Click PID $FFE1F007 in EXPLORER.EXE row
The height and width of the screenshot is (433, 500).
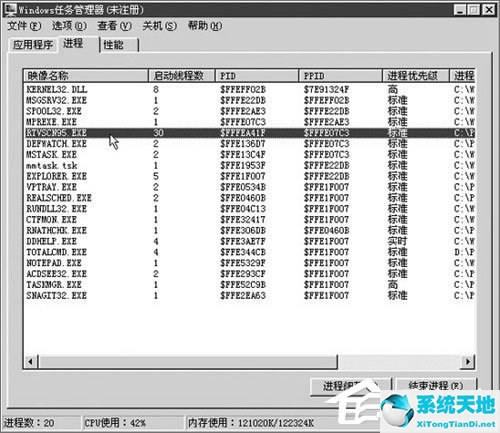coord(243,176)
